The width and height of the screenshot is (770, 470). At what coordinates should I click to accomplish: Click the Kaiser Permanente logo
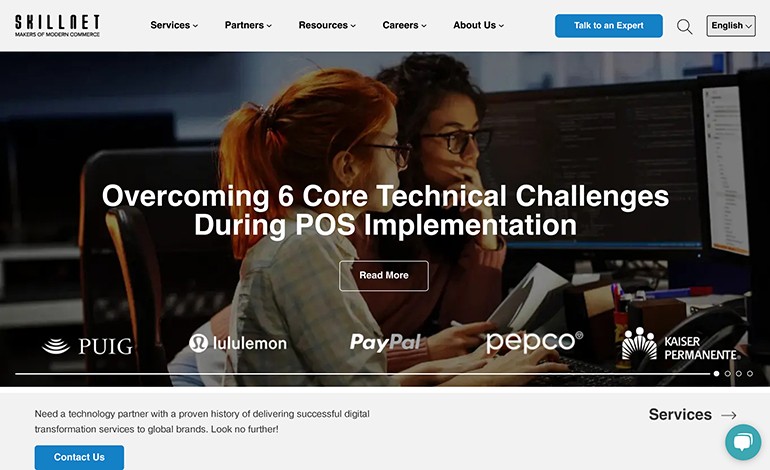click(680, 344)
